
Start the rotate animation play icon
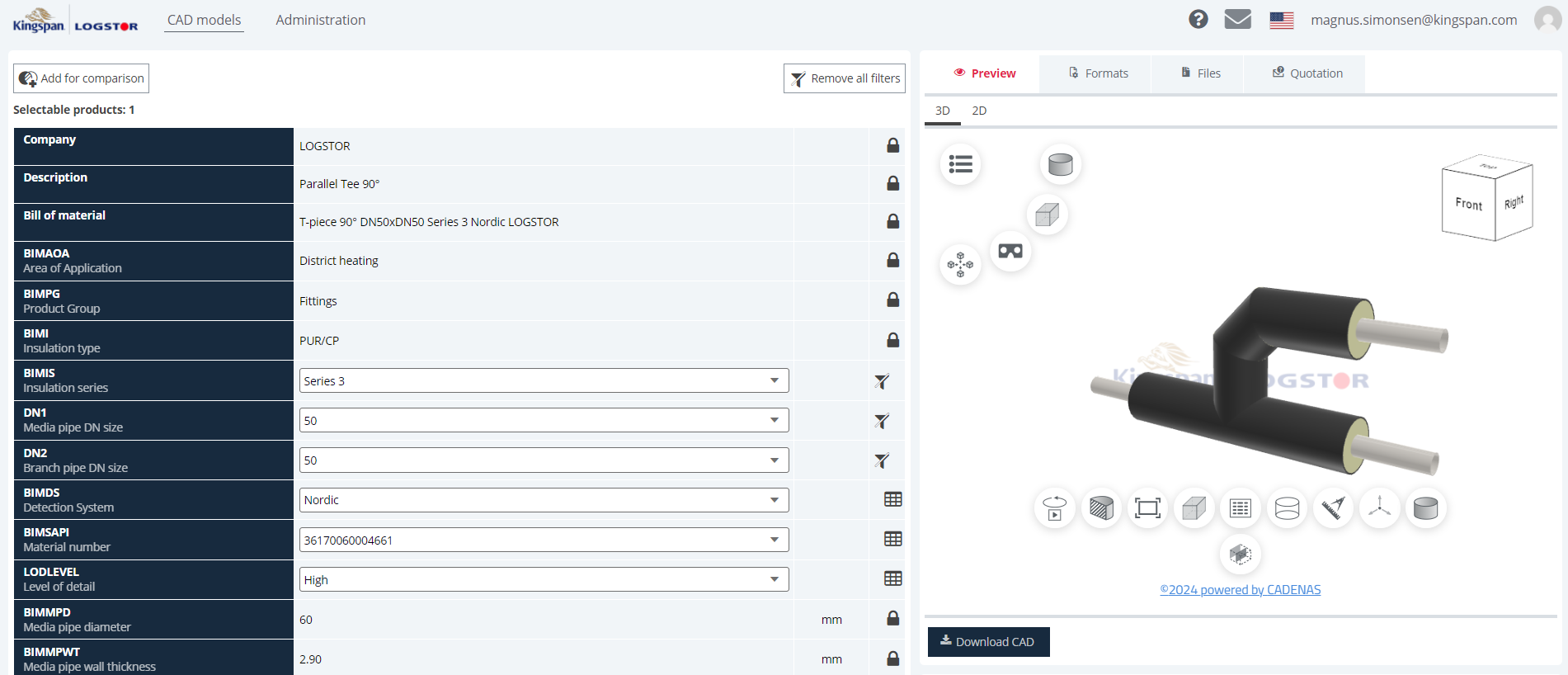pos(1054,508)
